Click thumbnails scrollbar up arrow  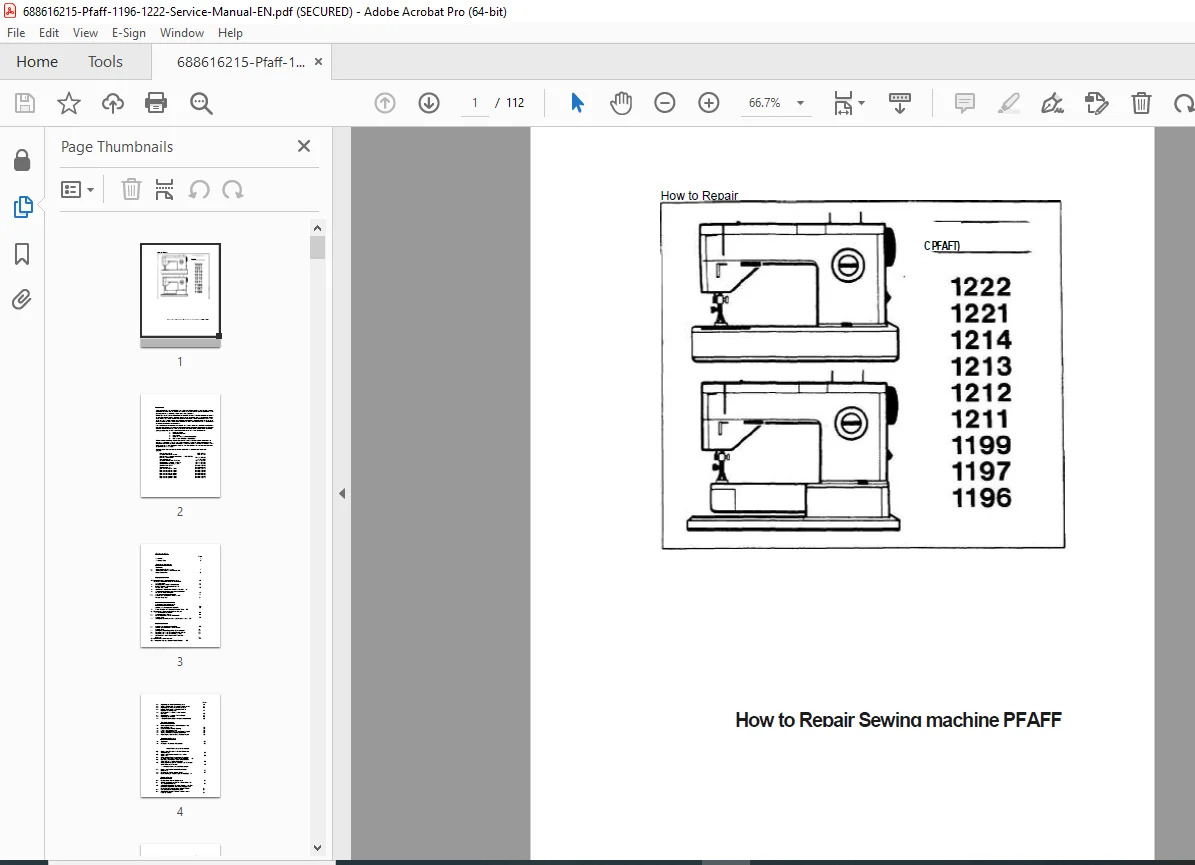[318, 228]
